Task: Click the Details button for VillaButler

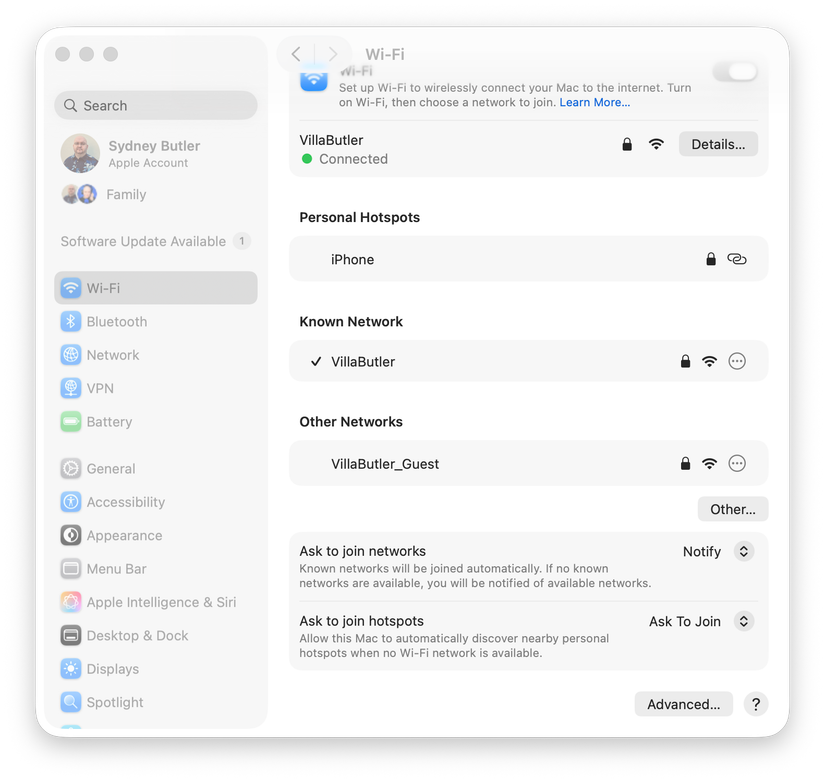Action: click(x=718, y=143)
